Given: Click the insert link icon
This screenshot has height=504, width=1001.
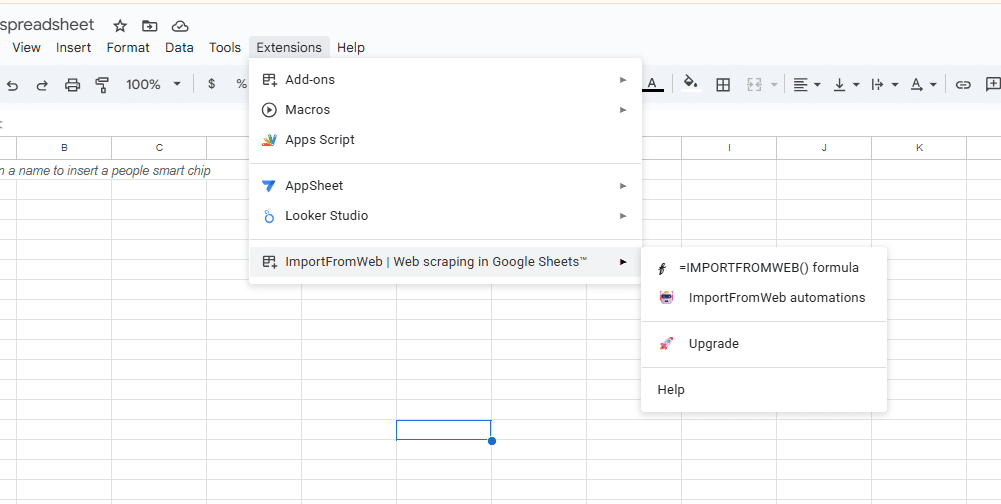Looking at the screenshot, I should (963, 85).
